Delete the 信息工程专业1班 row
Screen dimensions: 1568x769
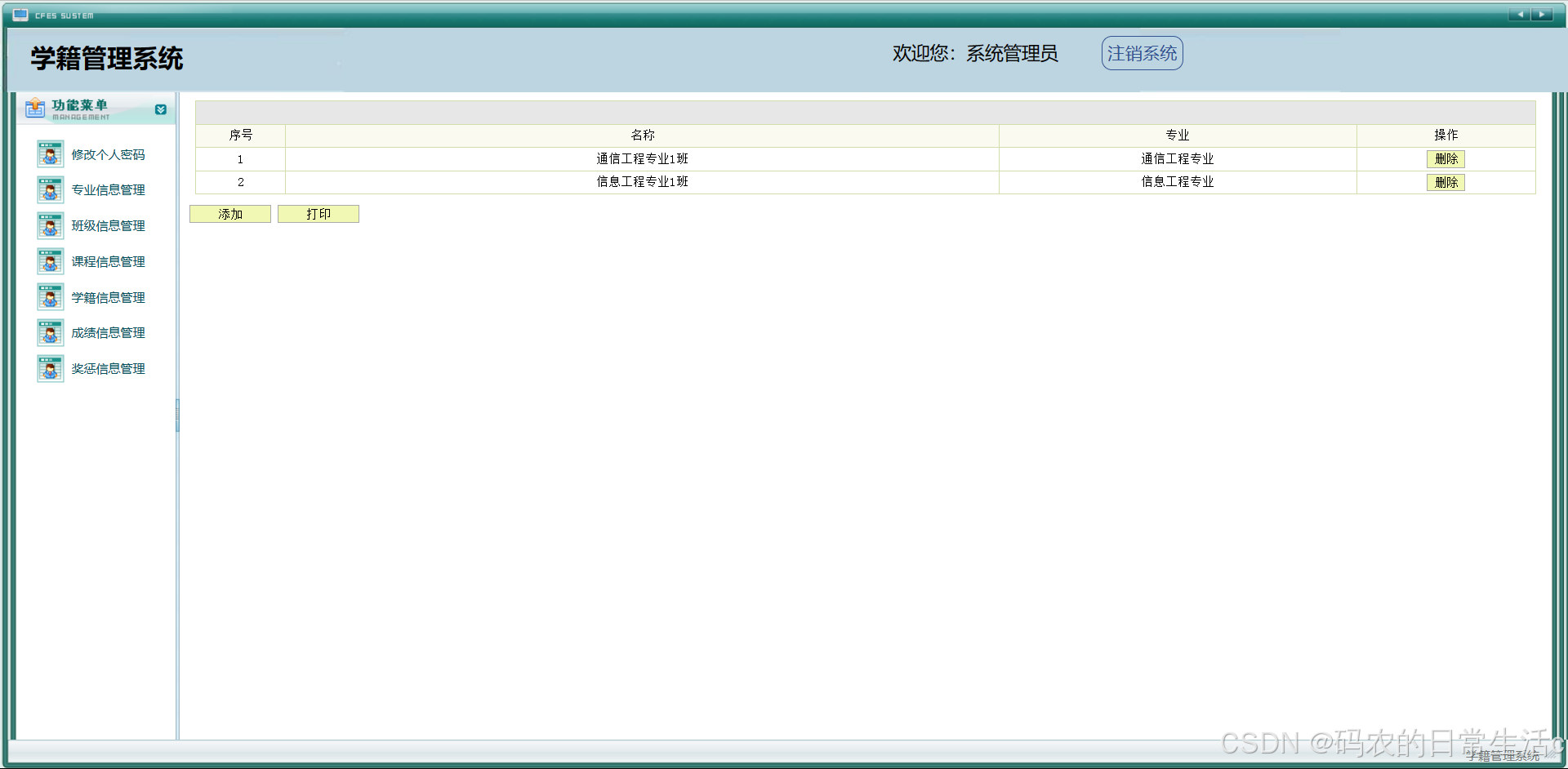pyautogui.click(x=1445, y=182)
